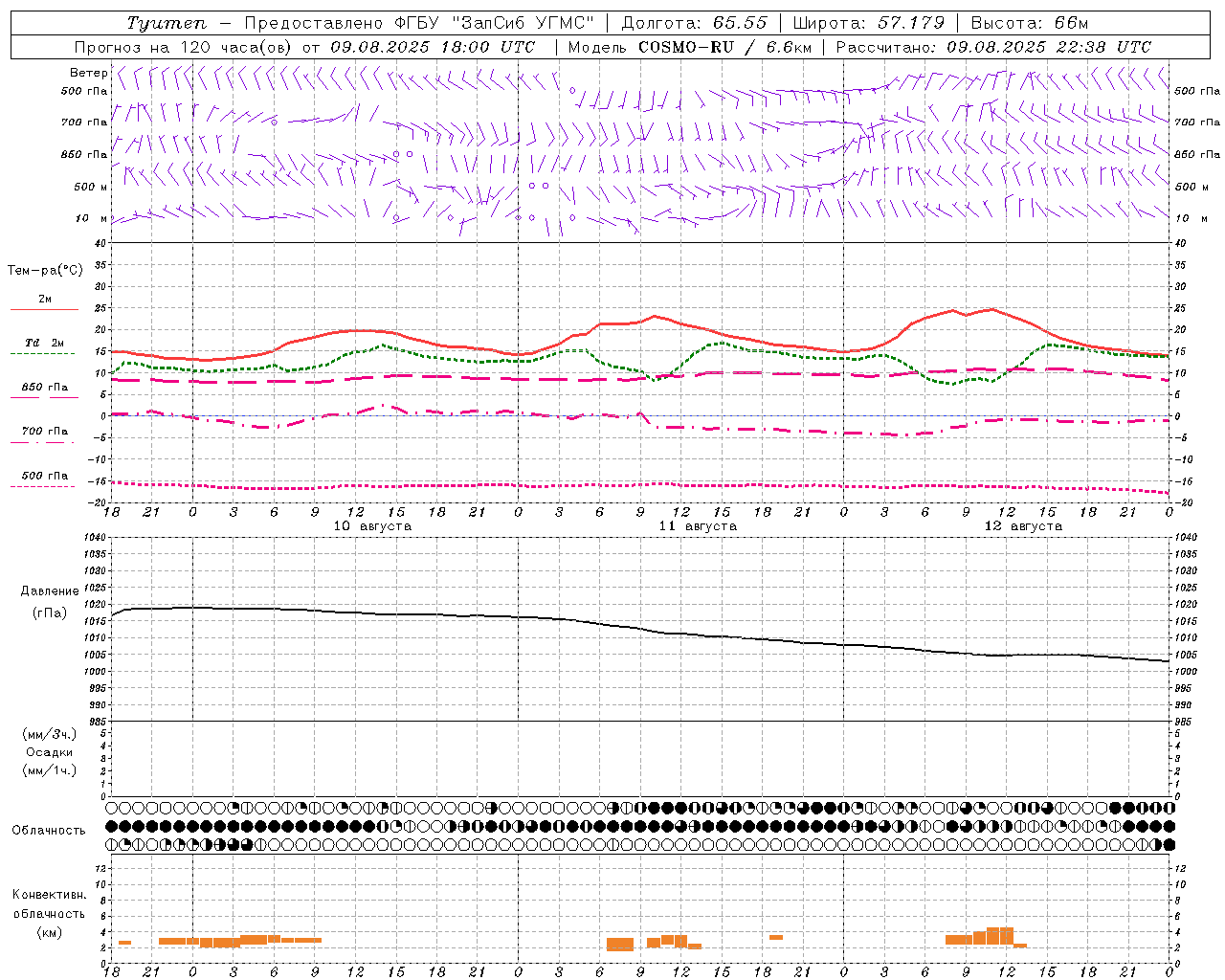Click the "Конвективн." panel label
1225x980 pixels.
[x=50, y=895]
